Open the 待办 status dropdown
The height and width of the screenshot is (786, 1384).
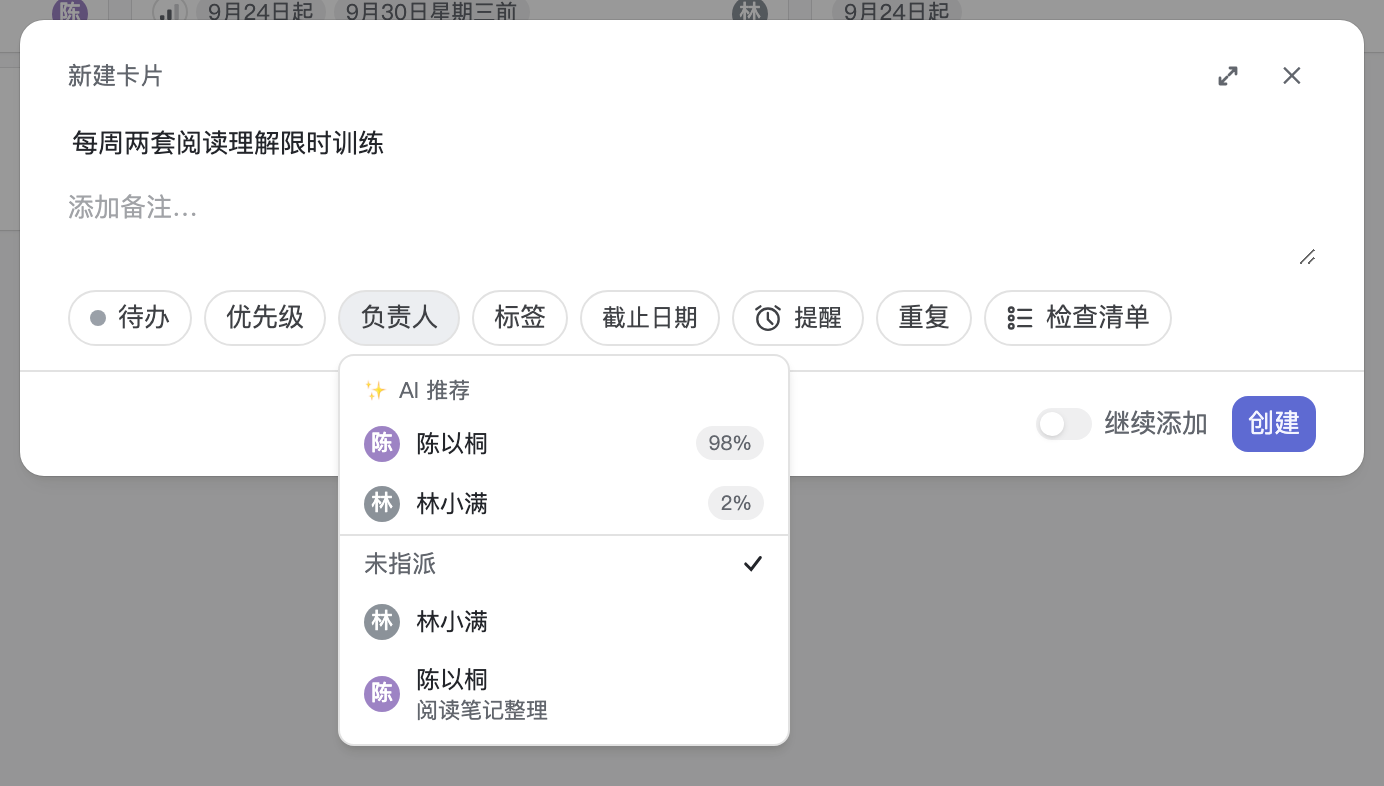pos(130,318)
